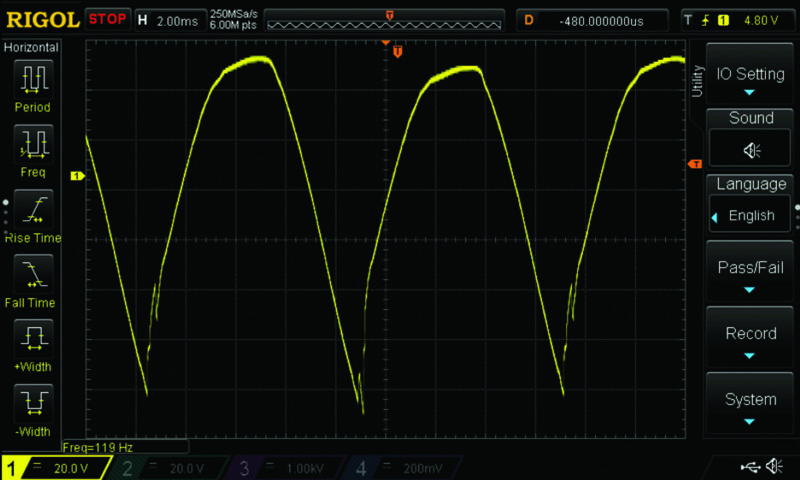Viewport: 800px width, 480px height.
Task: Change the Language set to English
Action: pos(750,215)
